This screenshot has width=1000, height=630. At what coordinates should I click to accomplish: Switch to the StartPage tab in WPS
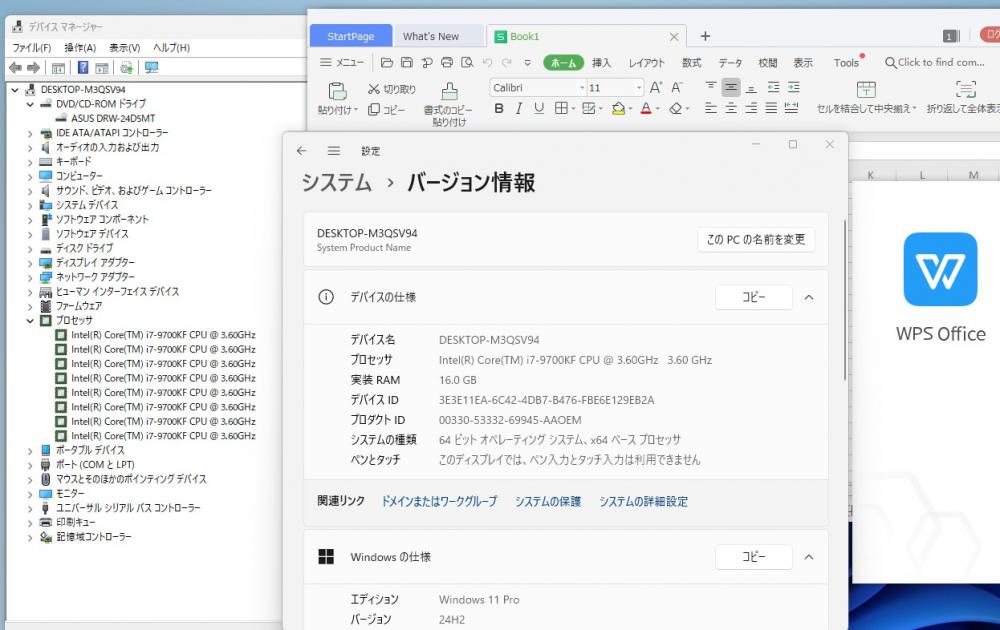pyautogui.click(x=350, y=36)
